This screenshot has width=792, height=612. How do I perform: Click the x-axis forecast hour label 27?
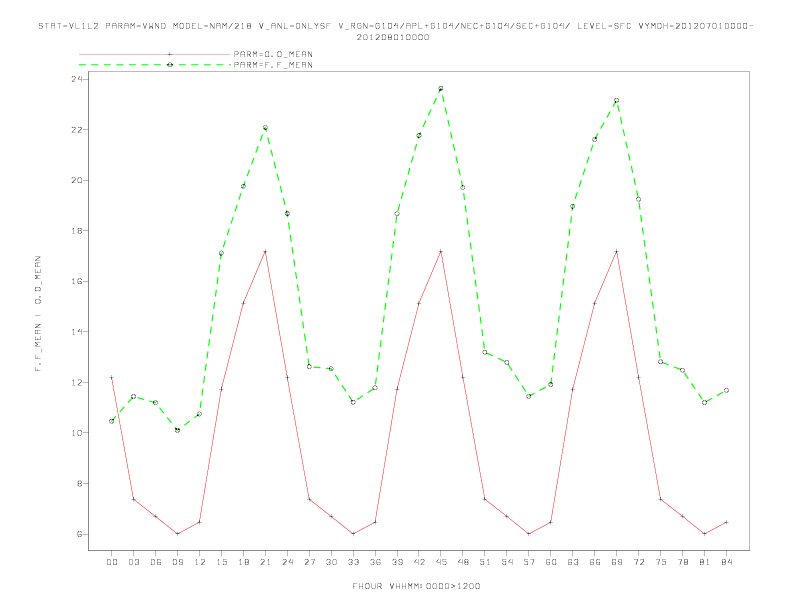pyautogui.click(x=309, y=562)
